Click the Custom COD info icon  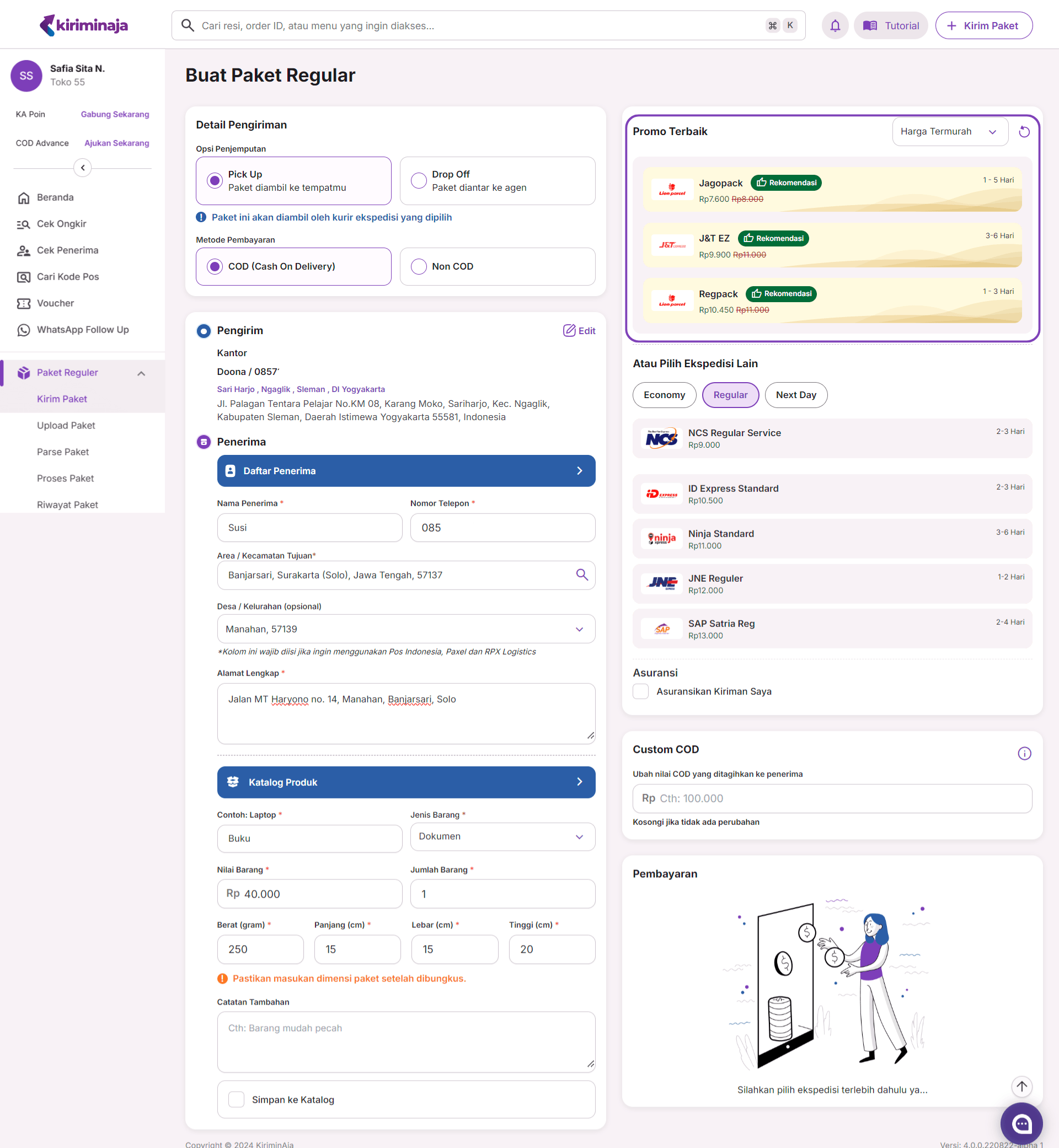tap(1024, 753)
